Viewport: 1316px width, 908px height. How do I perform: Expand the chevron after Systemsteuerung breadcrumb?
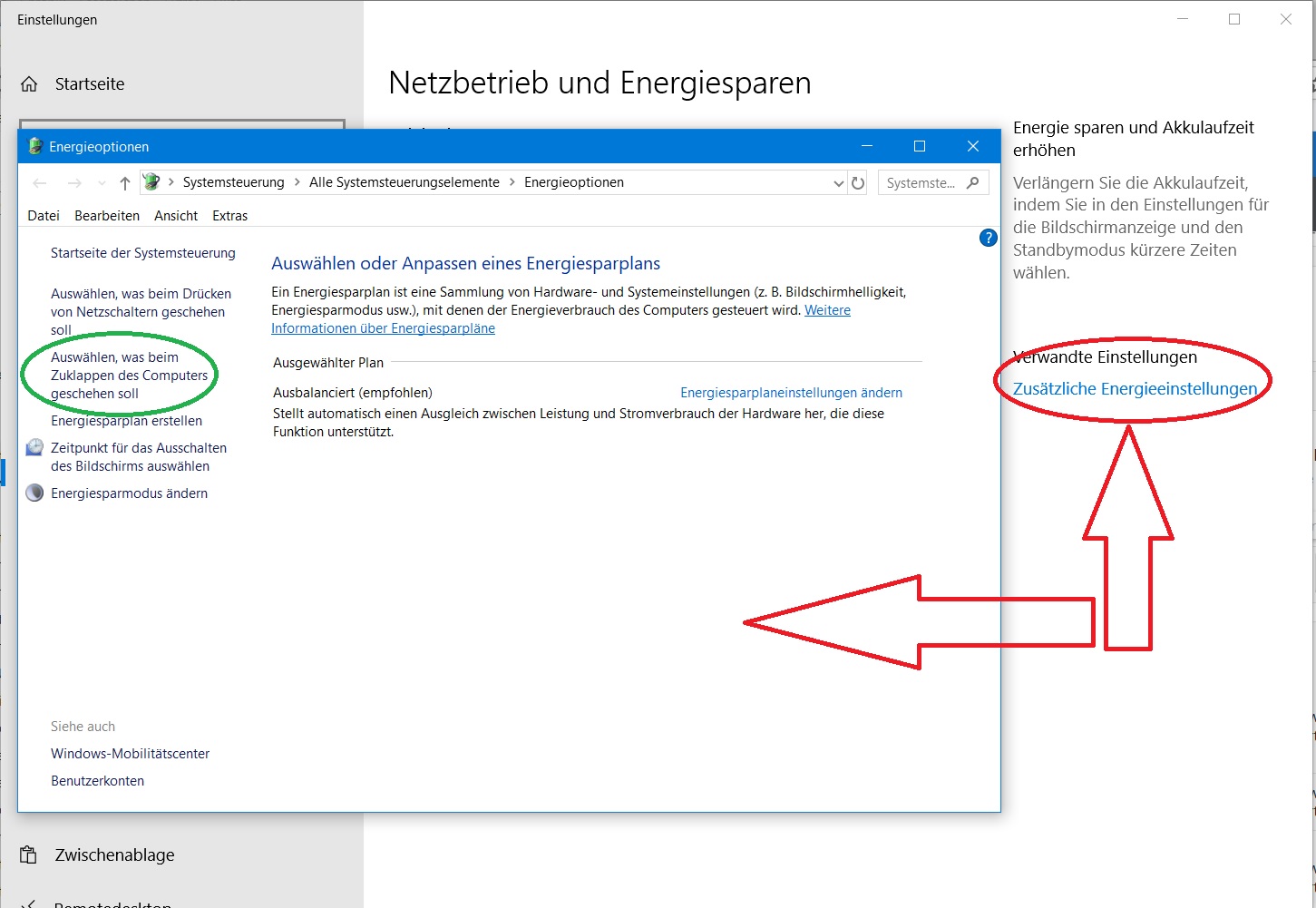pos(171,182)
